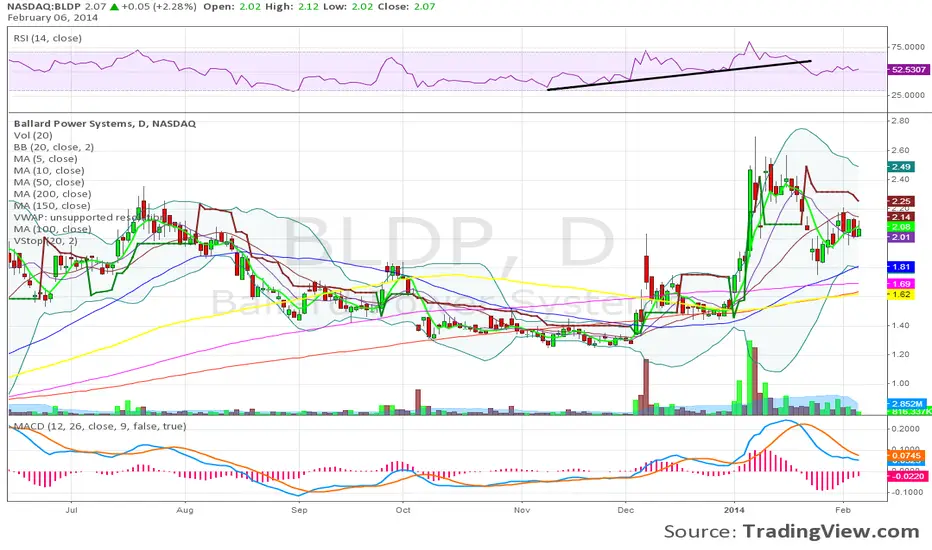Screen dimensions: 932x550
Task: Click the 52.5307 RSI value tag
Action: tap(908, 70)
